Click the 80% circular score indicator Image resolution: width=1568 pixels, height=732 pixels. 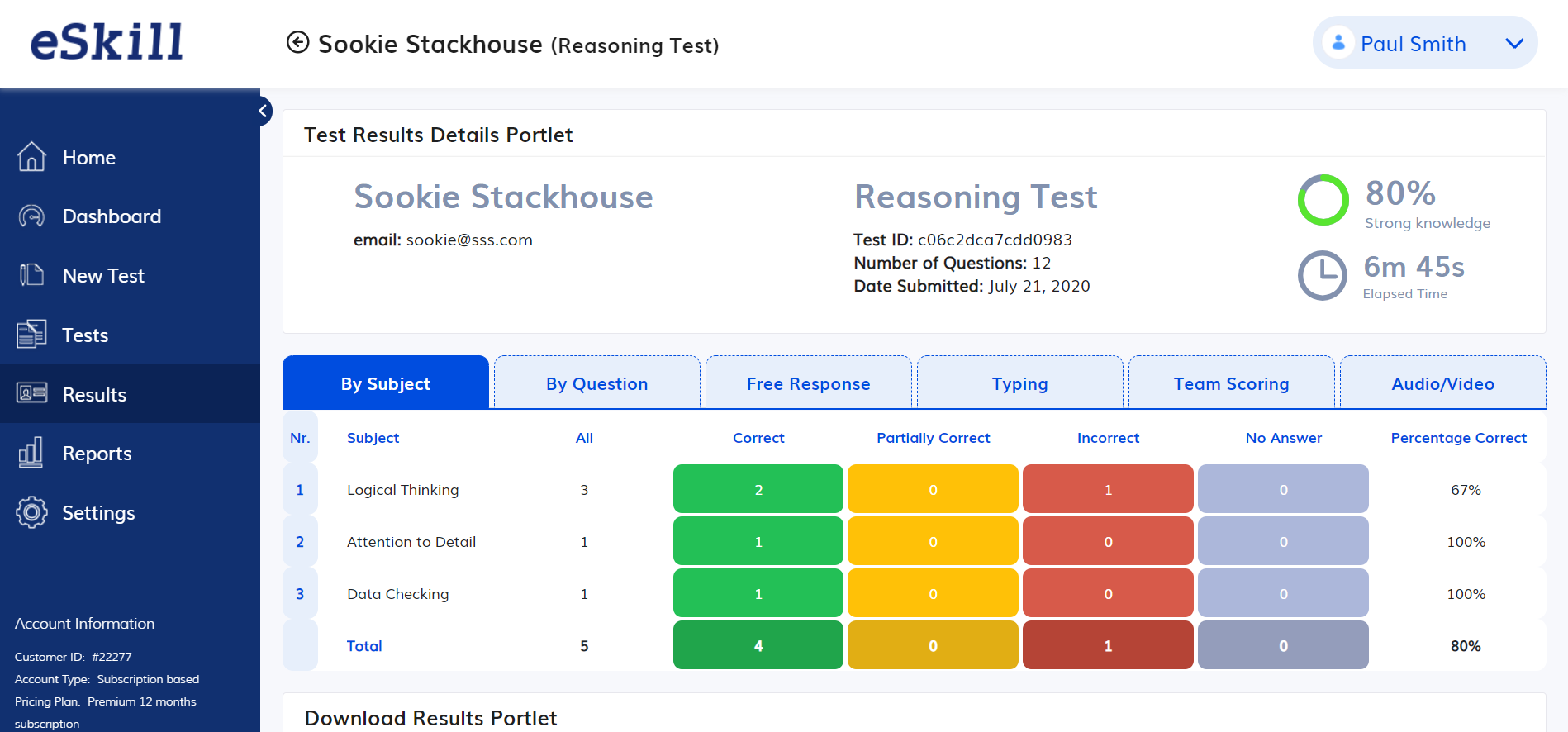point(1323,200)
